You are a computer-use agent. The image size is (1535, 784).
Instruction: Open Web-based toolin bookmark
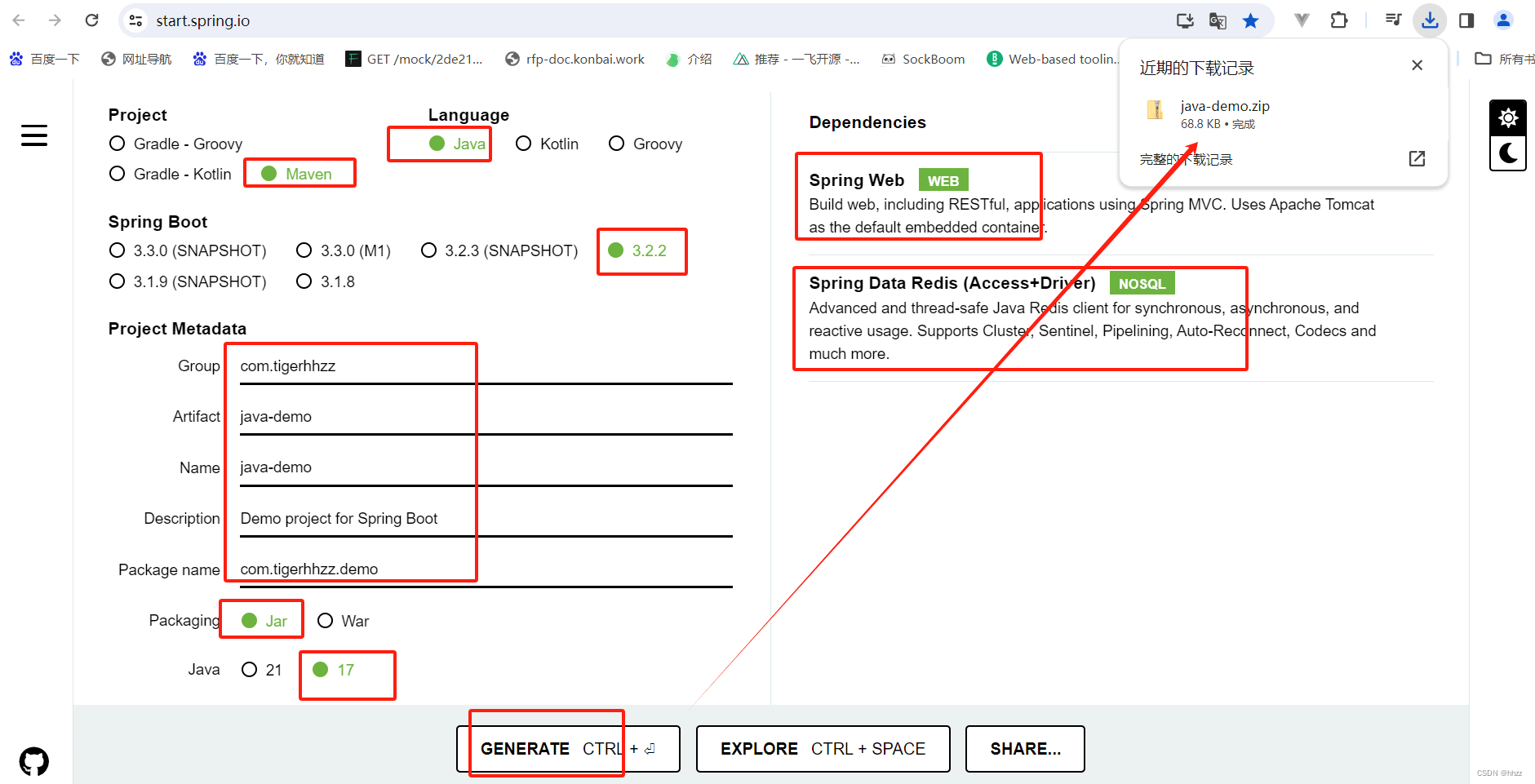coord(1052,59)
